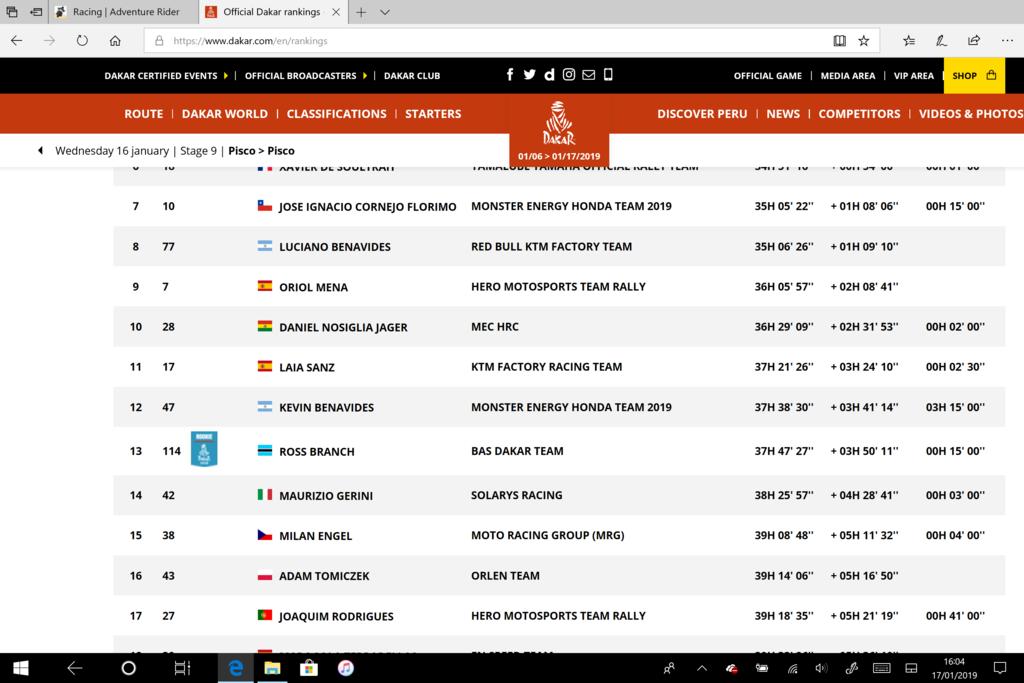The height and width of the screenshot is (683, 1024).
Task: Open iTunes from the taskbar
Action: click(345, 668)
